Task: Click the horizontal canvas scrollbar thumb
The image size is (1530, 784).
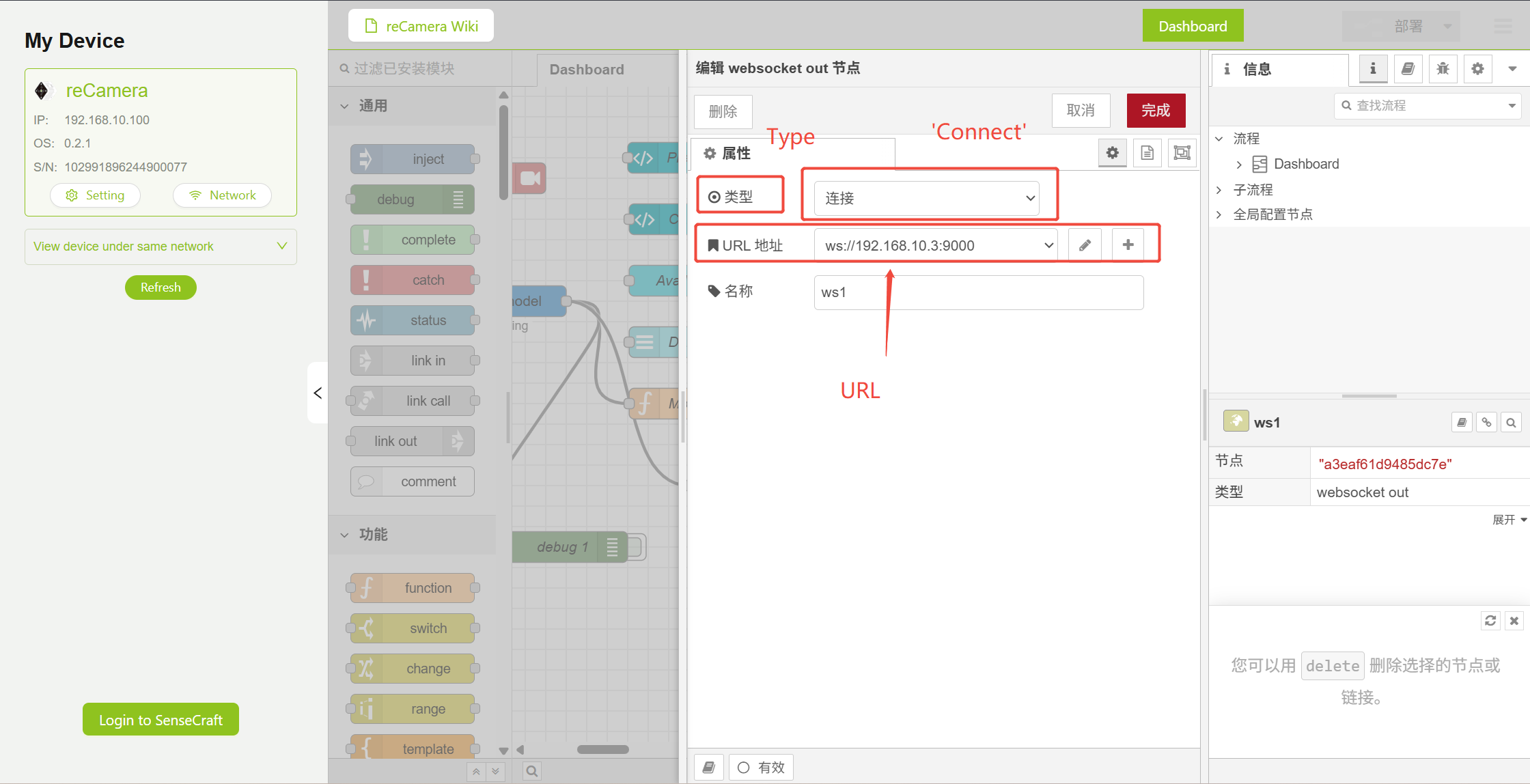Action: [602, 750]
